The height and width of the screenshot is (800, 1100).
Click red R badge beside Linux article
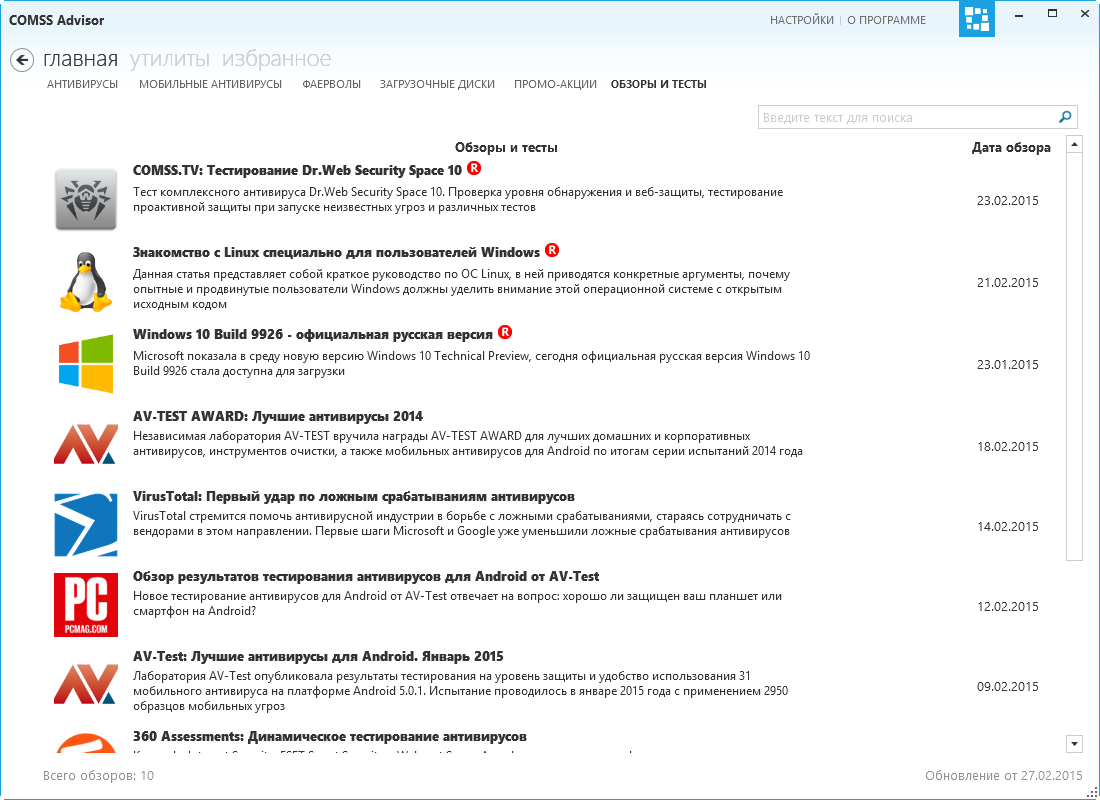(x=552, y=250)
